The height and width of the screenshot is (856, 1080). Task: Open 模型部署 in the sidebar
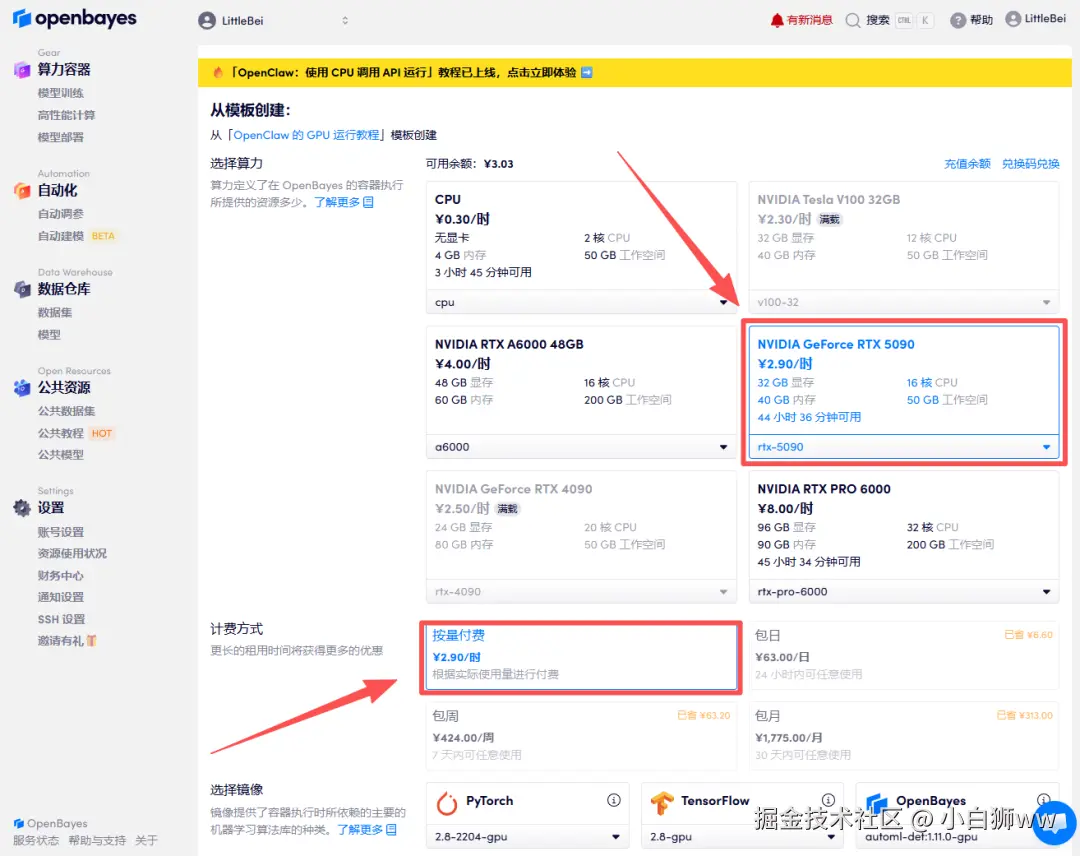point(61,137)
